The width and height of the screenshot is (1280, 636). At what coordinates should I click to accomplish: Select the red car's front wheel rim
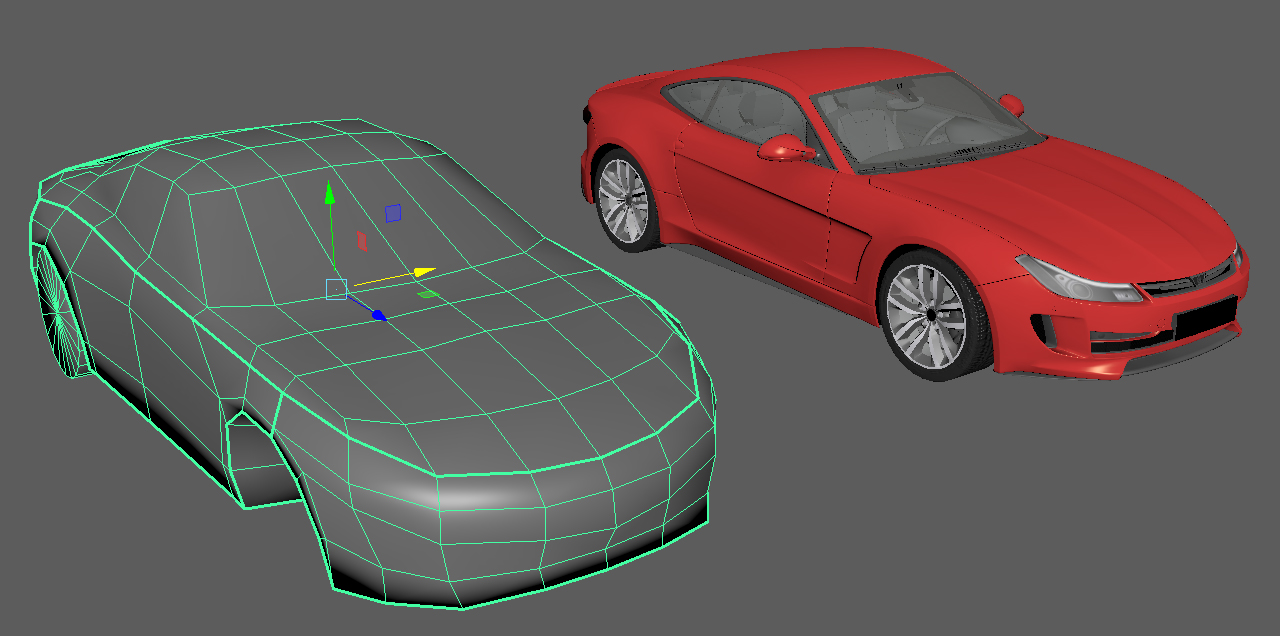pos(930,315)
